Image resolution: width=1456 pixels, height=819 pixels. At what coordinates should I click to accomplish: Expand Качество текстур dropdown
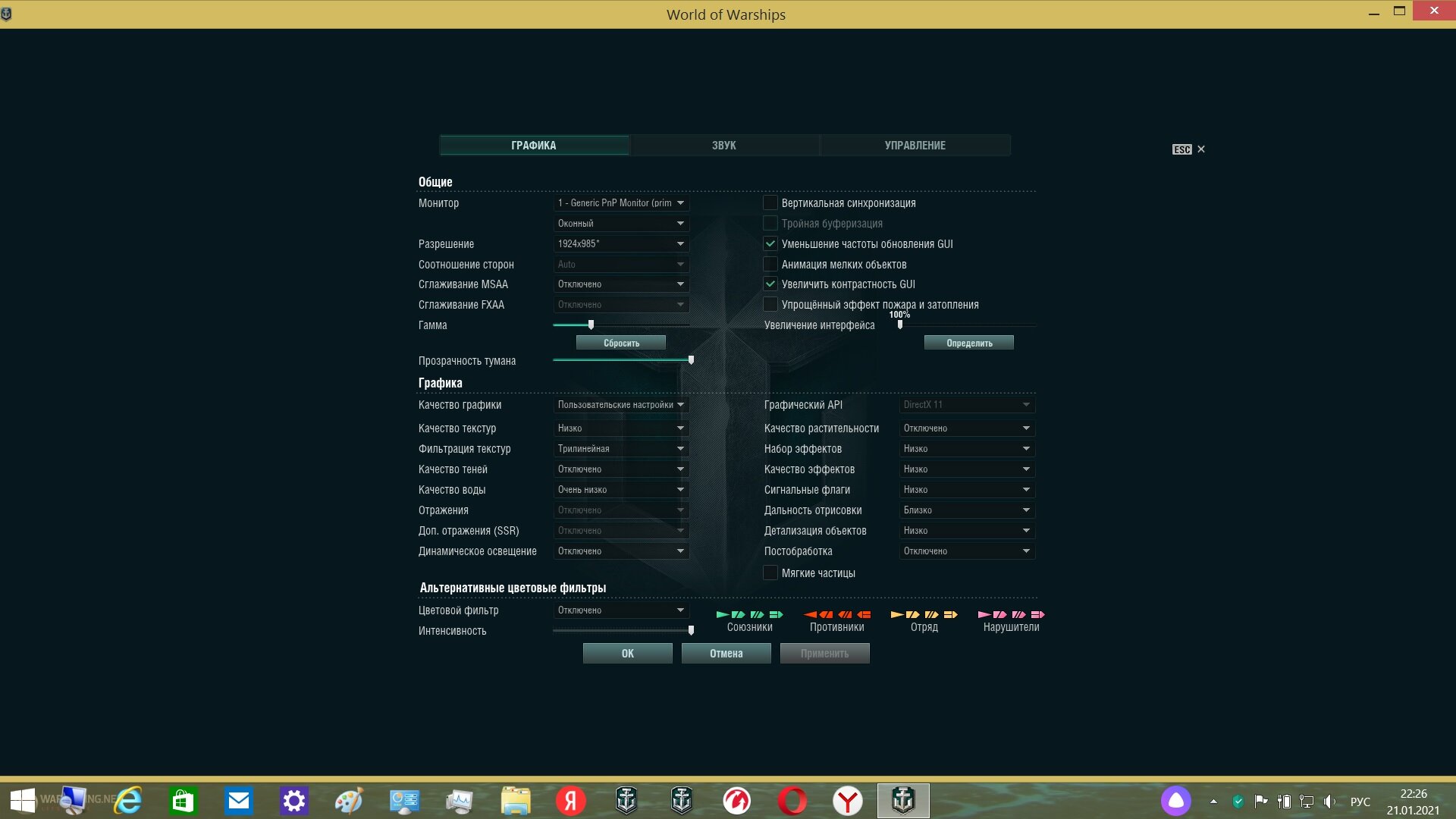[x=621, y=428]
